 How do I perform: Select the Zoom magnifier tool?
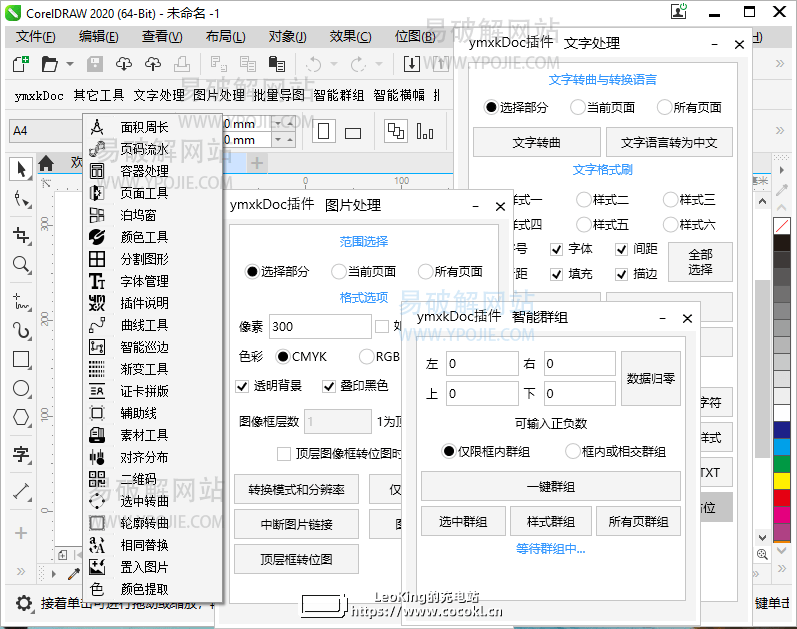(x=21, y=264)
